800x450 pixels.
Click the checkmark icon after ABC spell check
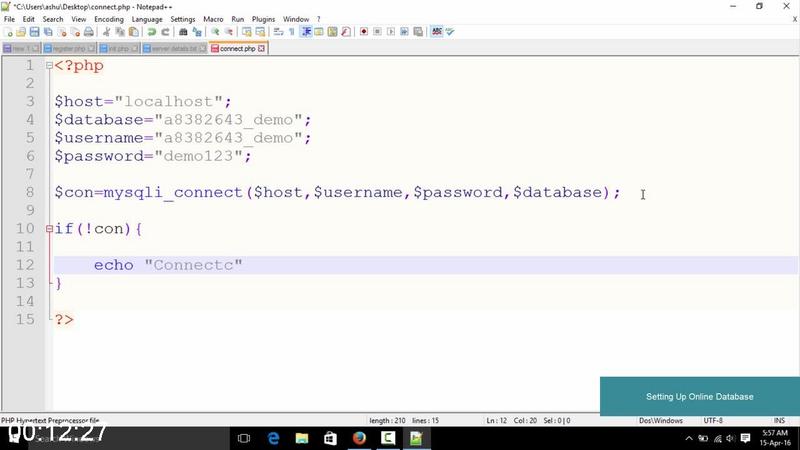click(450, 32)
